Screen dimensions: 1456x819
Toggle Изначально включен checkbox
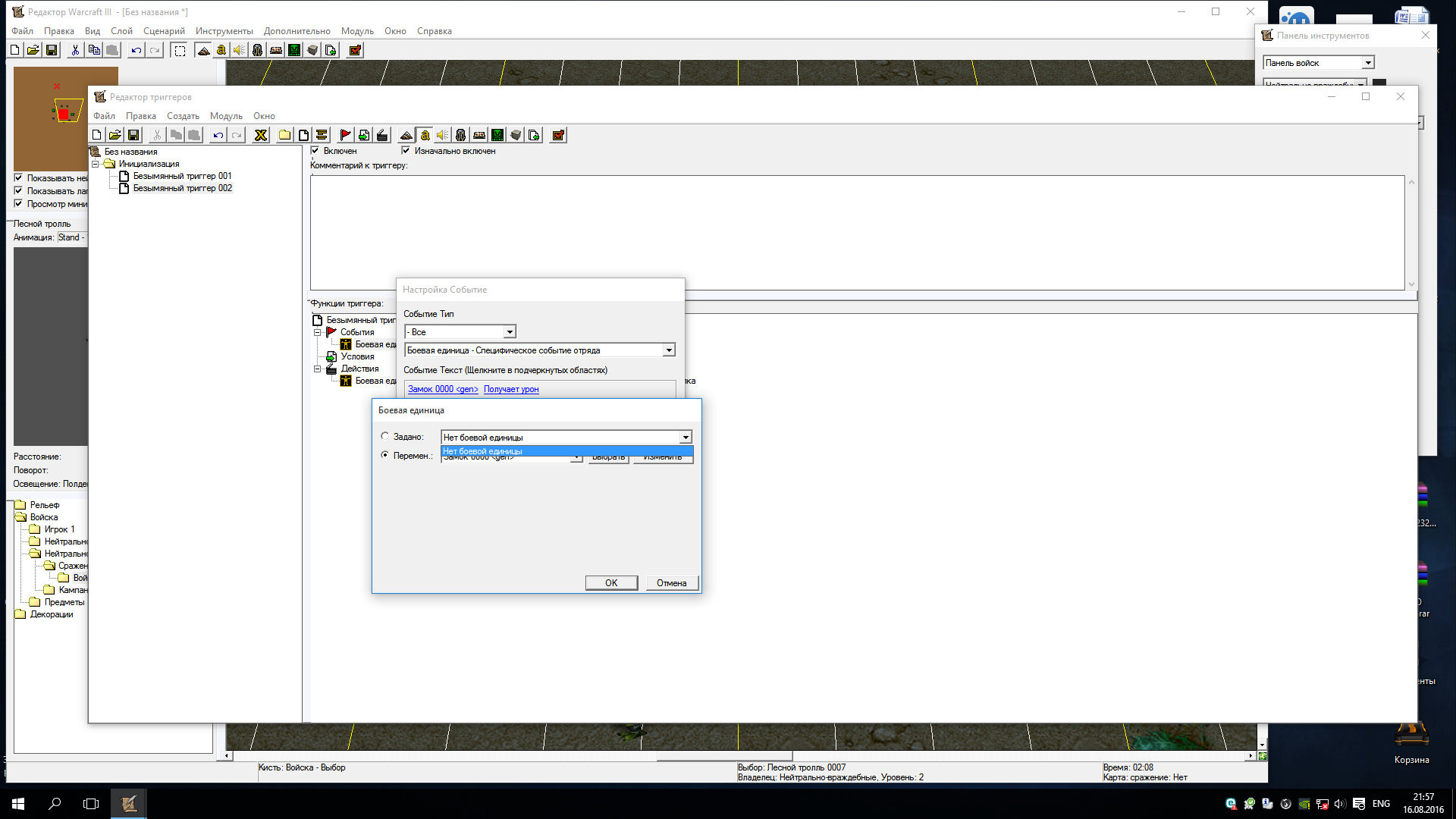coord(406,150)
